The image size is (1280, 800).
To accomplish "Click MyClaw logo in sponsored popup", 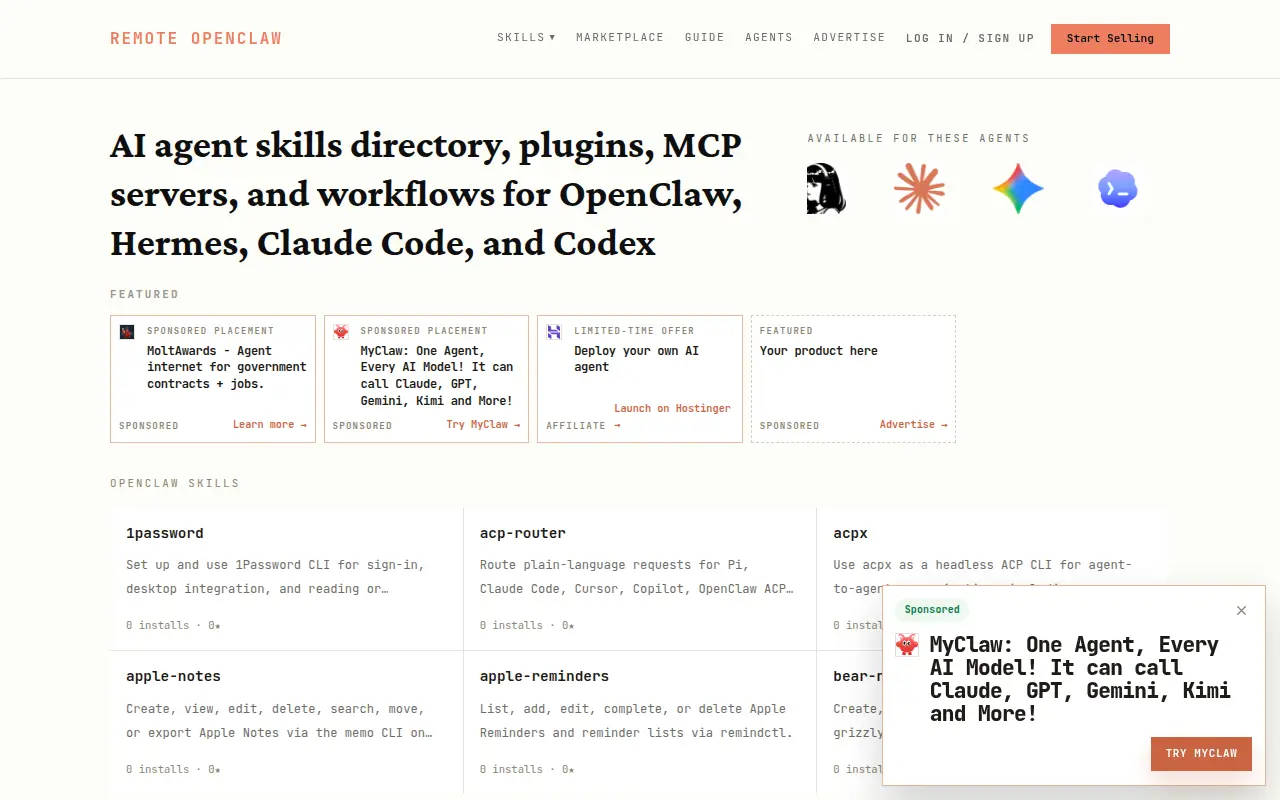I will 907,645.
